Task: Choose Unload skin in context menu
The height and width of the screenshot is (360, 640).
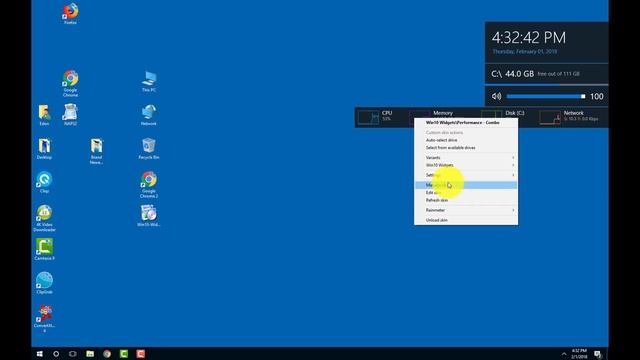Action: [466, 220]
